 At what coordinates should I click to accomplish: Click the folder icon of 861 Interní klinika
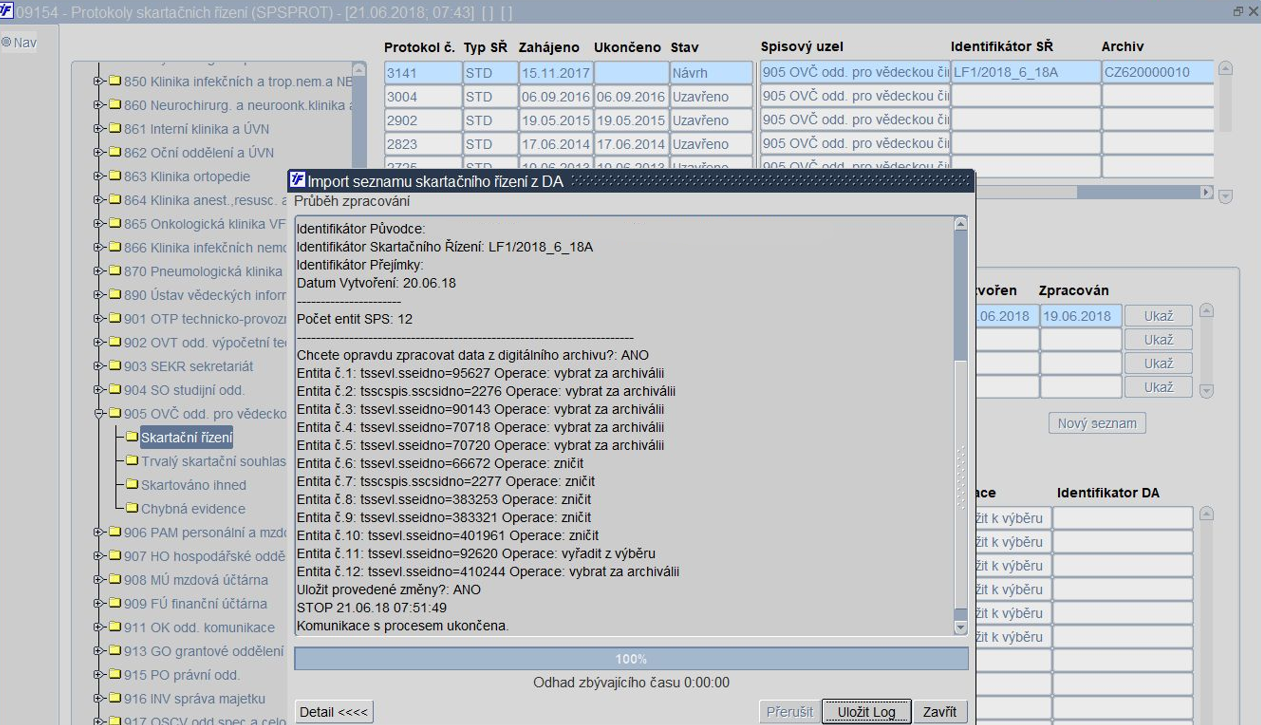(x=114, y=129)
